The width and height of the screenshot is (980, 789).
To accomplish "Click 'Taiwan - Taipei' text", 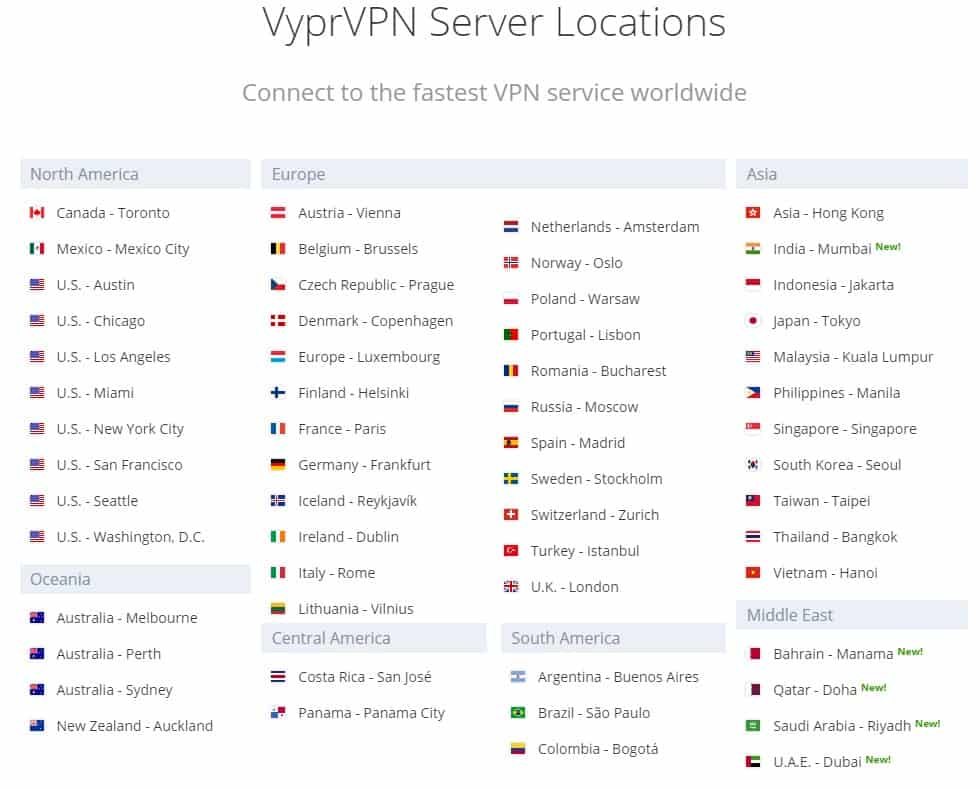I will tap(821, 501).
